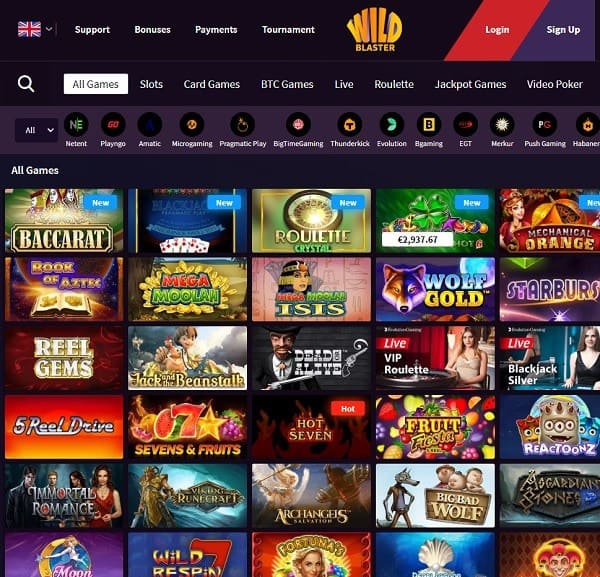Filter by Bgaming provider icon

(429, 124)
